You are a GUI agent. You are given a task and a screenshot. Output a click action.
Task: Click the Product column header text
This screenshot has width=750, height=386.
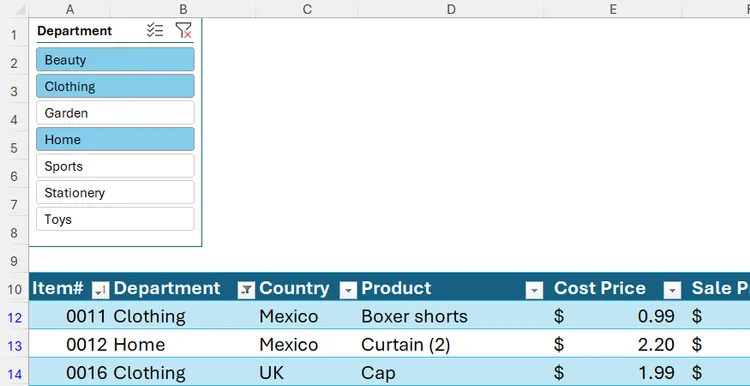click(x=396, y=288)
